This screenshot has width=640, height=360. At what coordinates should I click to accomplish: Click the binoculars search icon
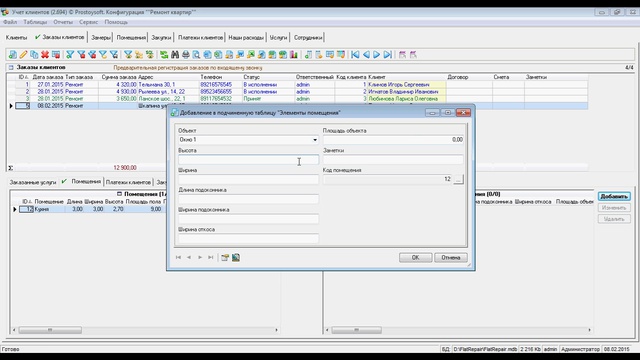pos(175,54)
